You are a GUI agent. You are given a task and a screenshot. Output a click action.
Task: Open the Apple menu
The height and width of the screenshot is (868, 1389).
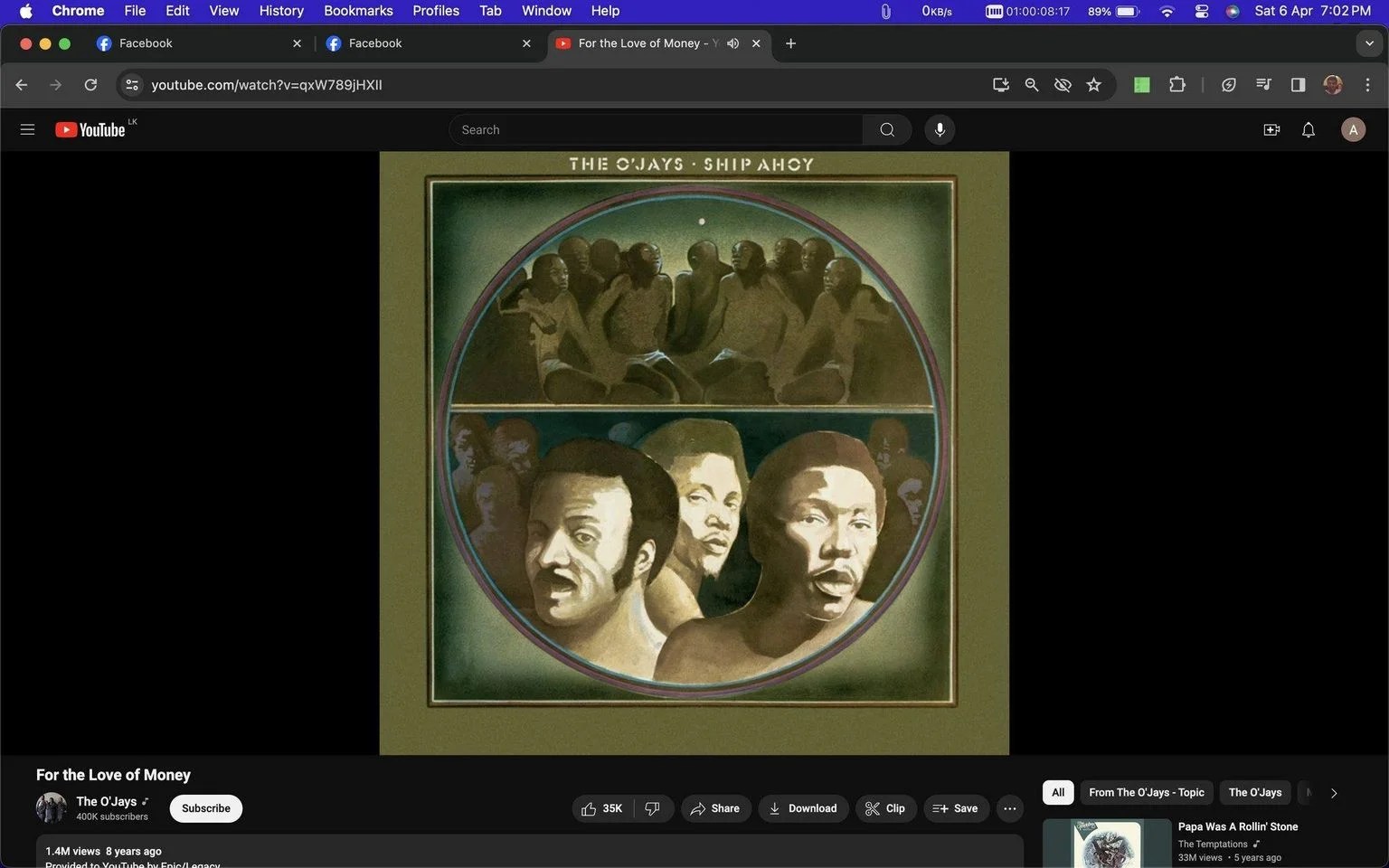(25, 11)
